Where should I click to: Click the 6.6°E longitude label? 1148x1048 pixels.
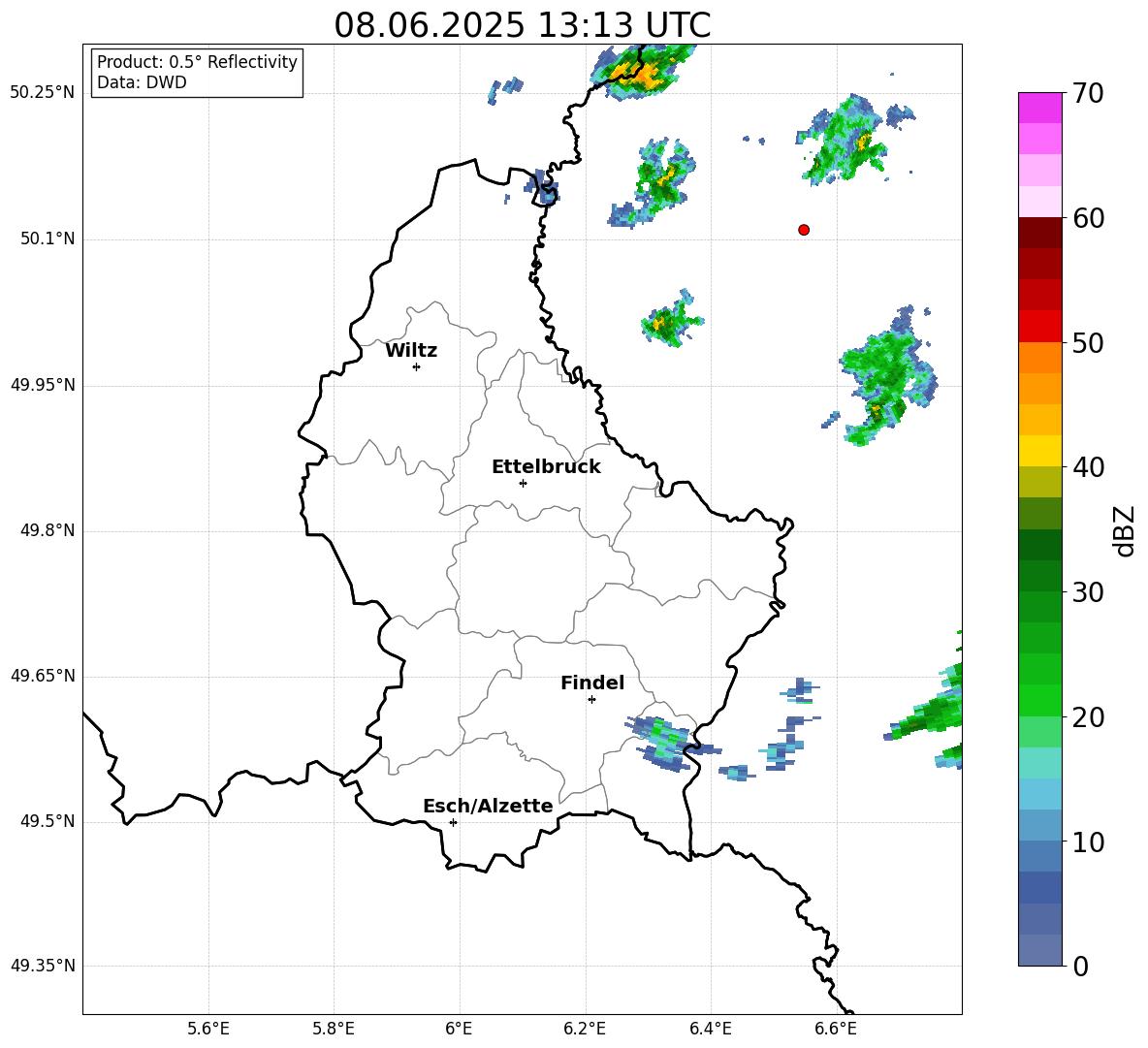[x=836, y=1029]
